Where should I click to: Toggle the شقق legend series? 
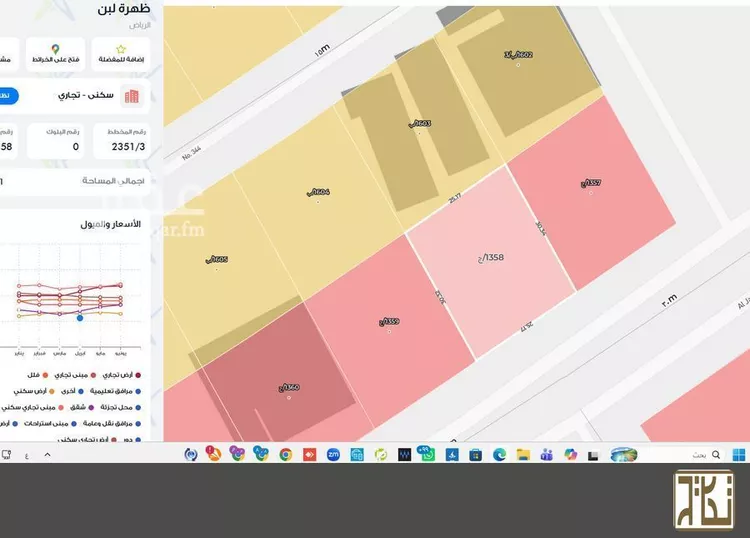[82, 407]
